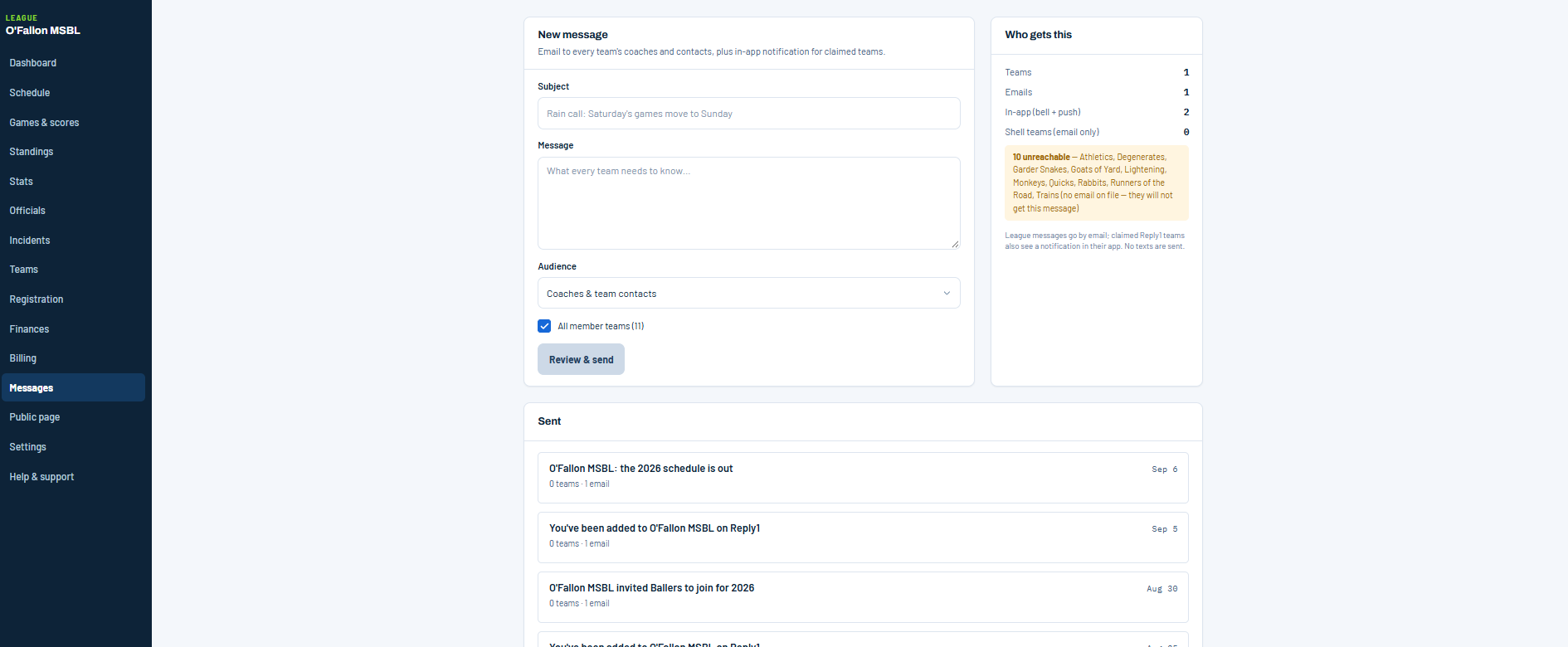Screen dimensions: 1568x647
Task: Open the Public page link
Action: click(x=35, y=417)
